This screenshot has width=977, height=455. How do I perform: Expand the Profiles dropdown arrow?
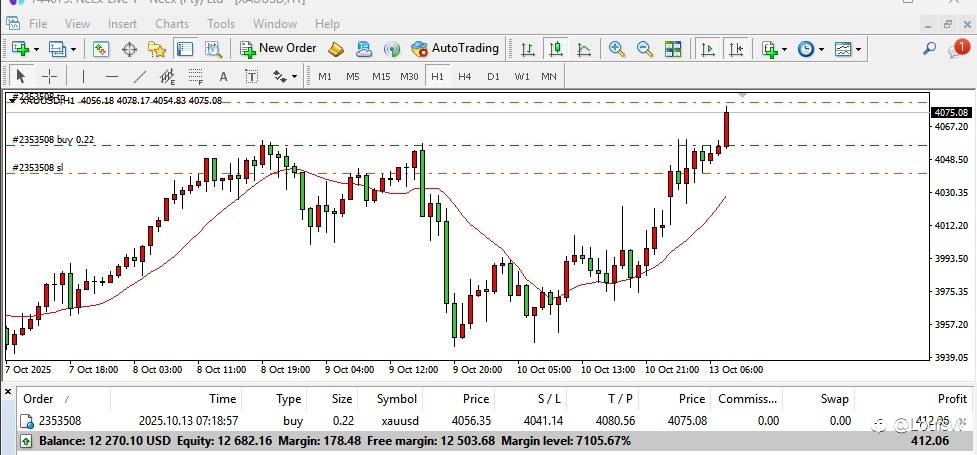[x=73, y=49]
